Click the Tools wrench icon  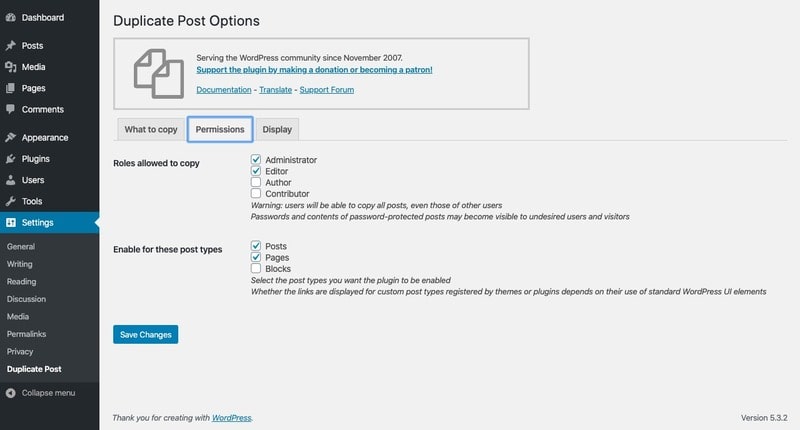[x=10, y=201]
